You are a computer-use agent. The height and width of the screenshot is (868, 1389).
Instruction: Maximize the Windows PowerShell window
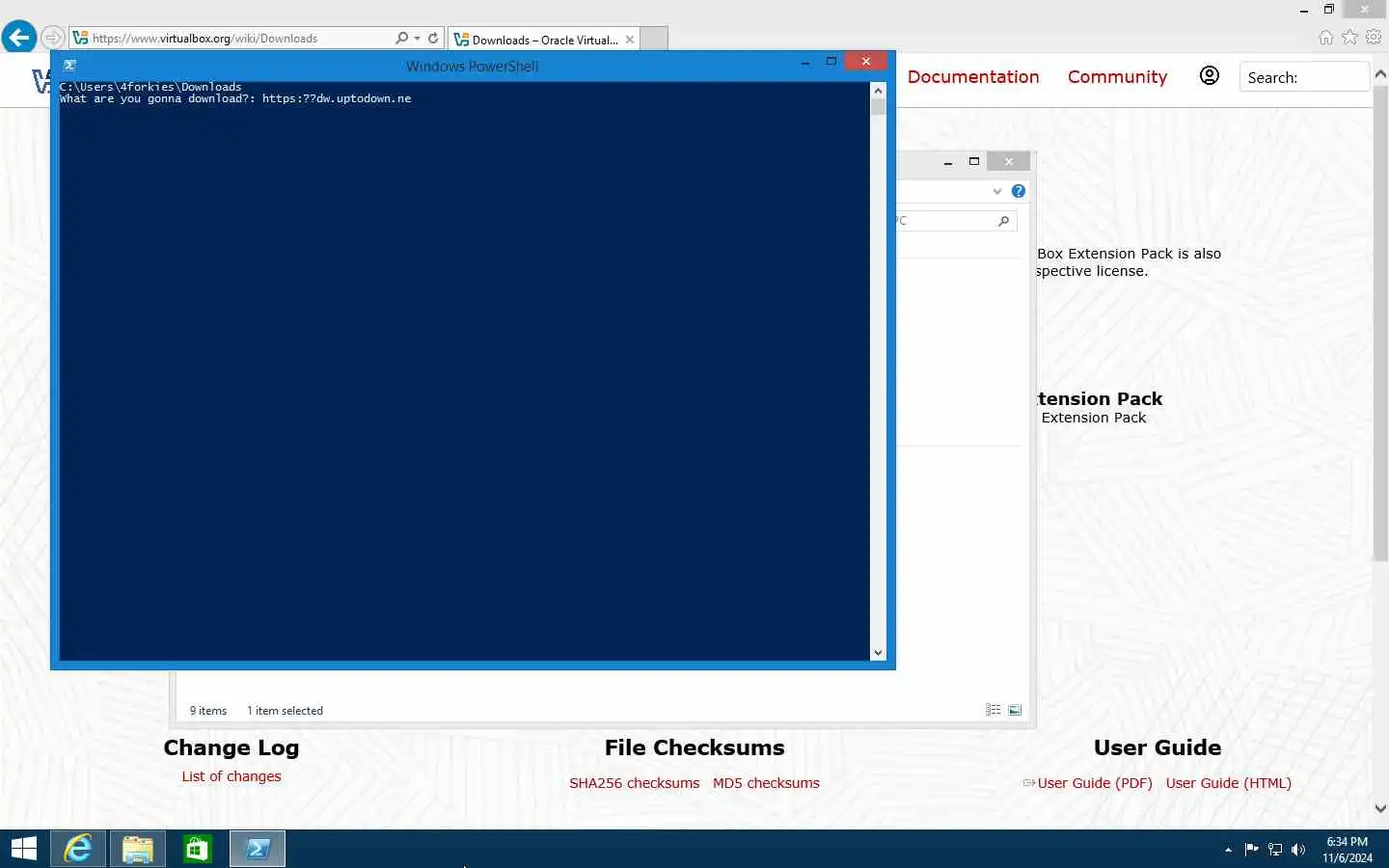[831, 62]
